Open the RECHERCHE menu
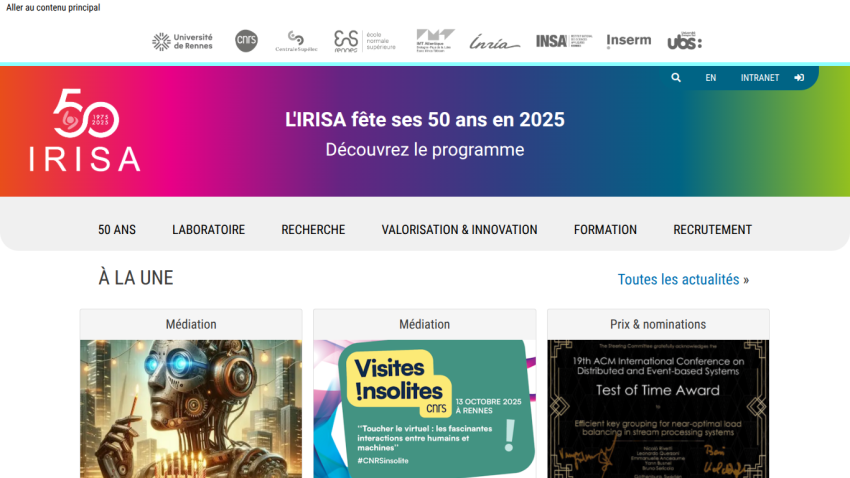 (313, 230)
